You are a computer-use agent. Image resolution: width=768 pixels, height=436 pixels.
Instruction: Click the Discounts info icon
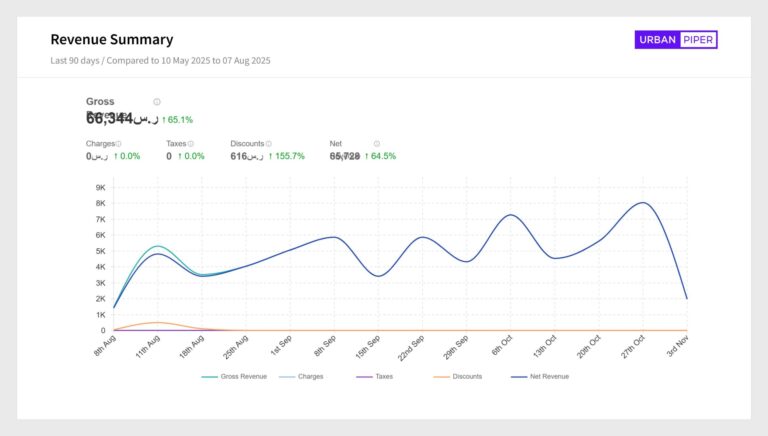coord(270,144)
